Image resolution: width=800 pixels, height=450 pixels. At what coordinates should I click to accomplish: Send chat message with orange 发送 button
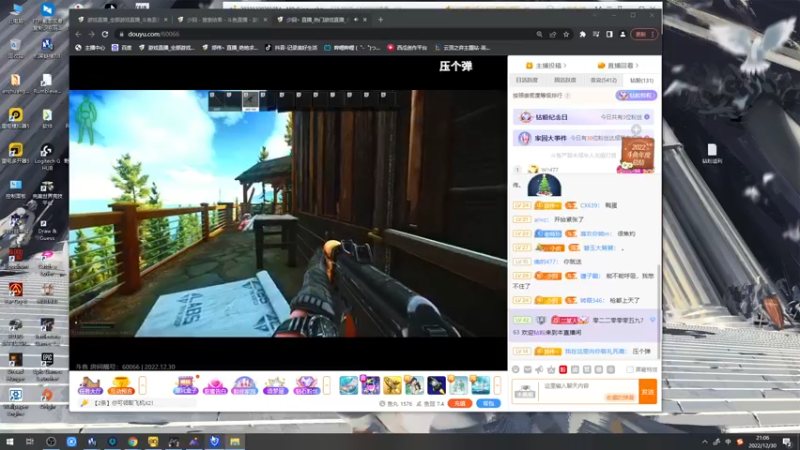click(x=647, y=391)
